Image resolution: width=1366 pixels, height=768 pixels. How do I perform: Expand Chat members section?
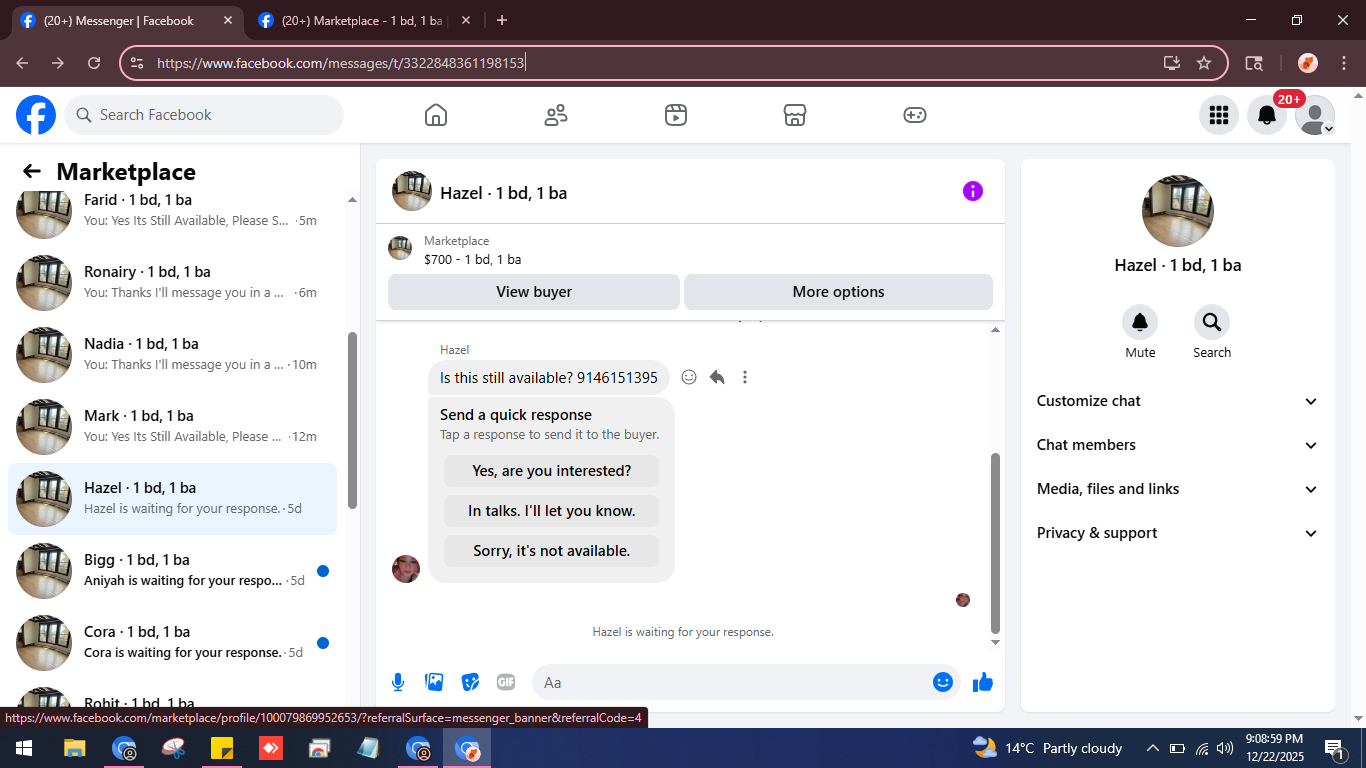(x=1178, y=445)
